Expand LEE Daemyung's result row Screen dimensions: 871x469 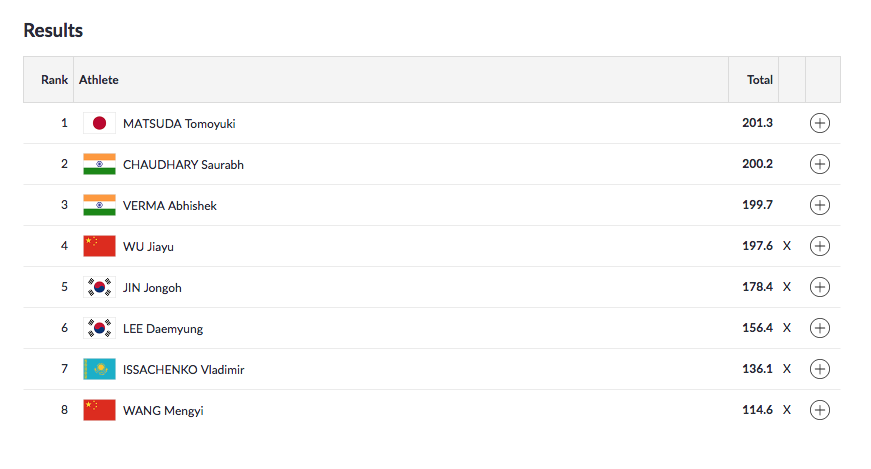click(820, 328)
